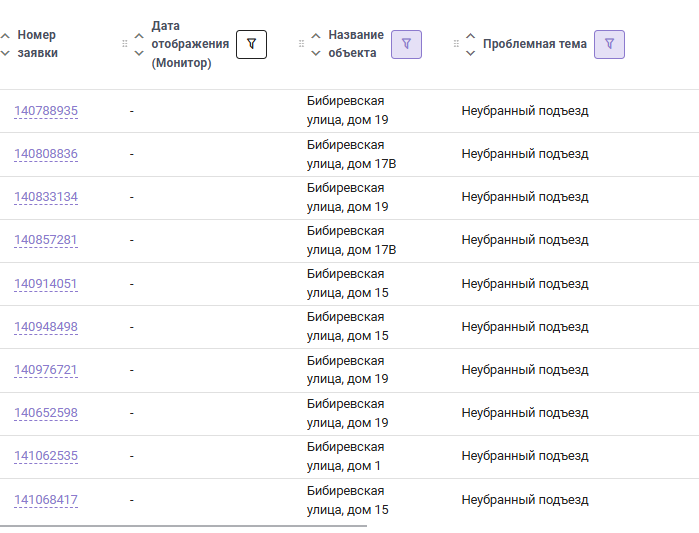Open filter for Проблемная тема column

[x=609, y=44]
